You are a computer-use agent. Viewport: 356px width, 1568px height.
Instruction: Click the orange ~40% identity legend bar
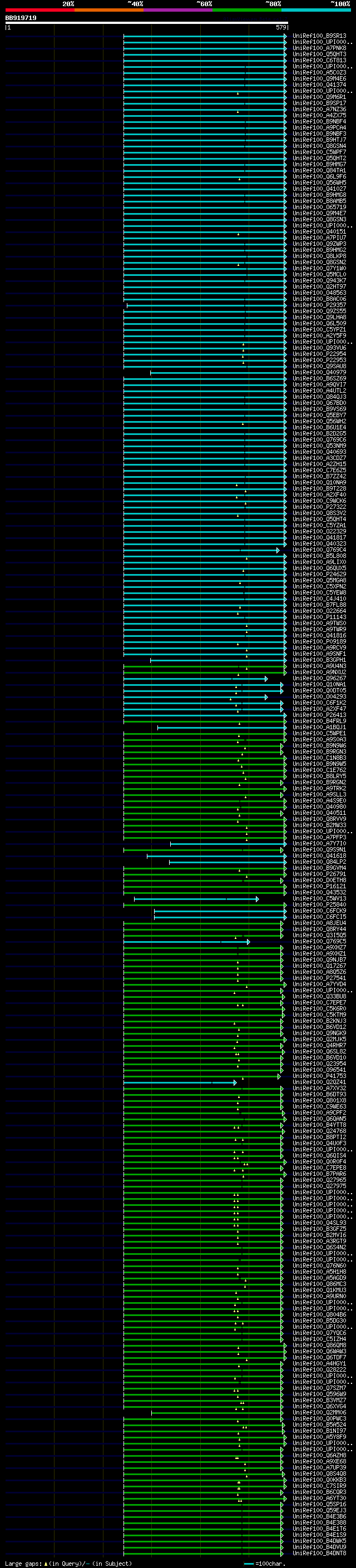(x=109, y=10)
